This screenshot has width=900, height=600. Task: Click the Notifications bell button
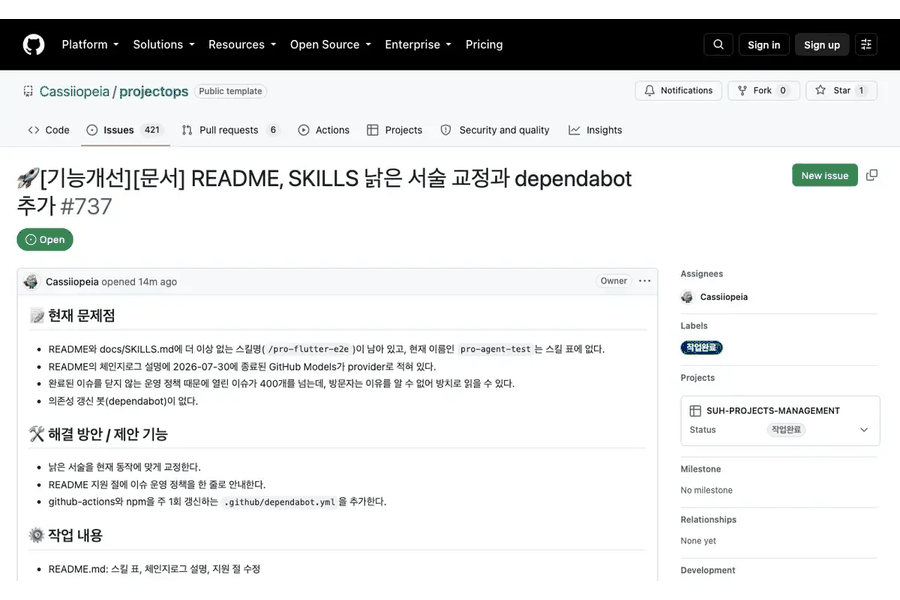coord(678,91)
